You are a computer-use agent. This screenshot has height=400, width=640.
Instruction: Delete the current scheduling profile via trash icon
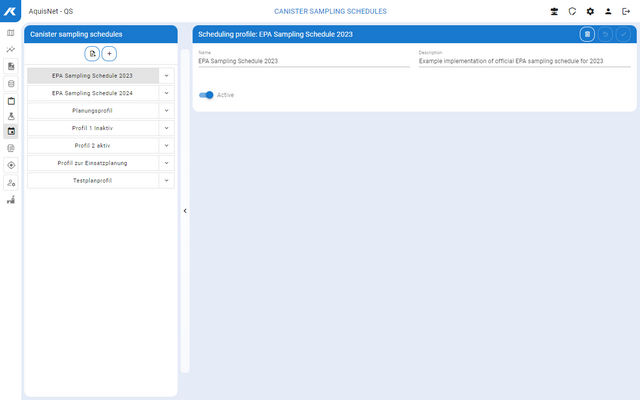[x=588, y=34]
